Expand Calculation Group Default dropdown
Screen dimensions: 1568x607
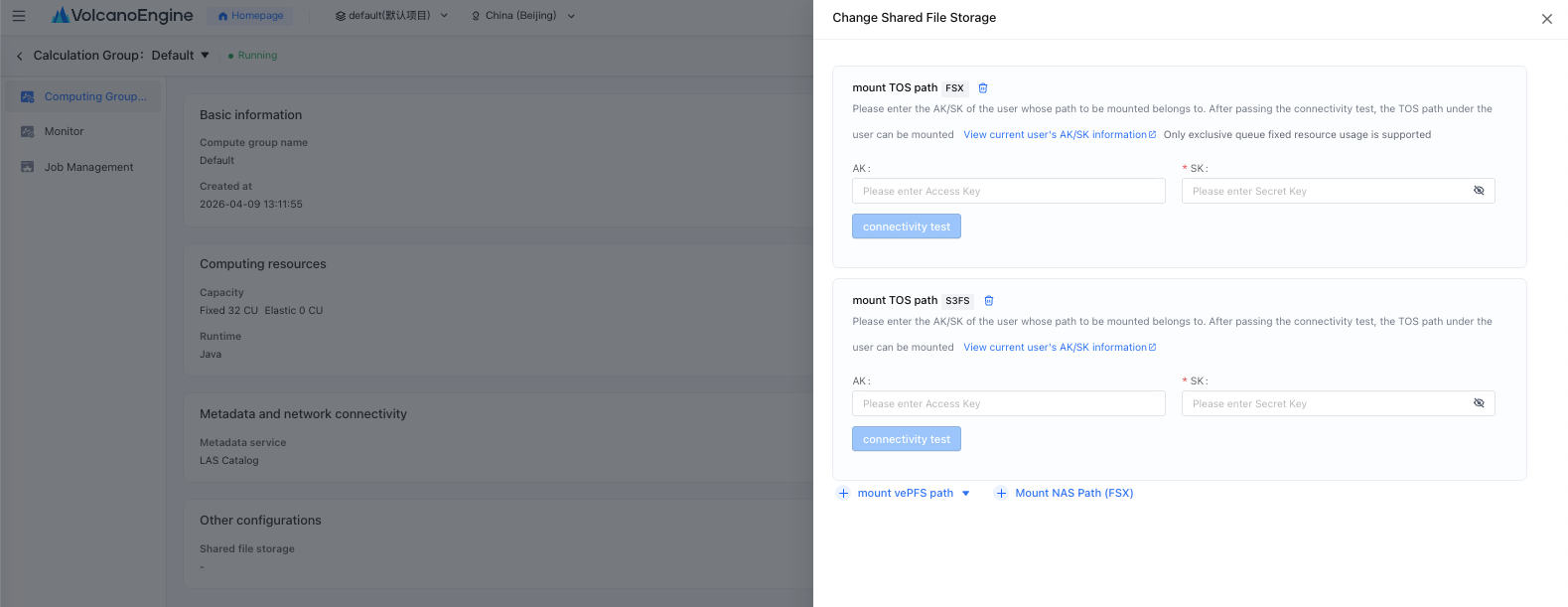(206, 56)
